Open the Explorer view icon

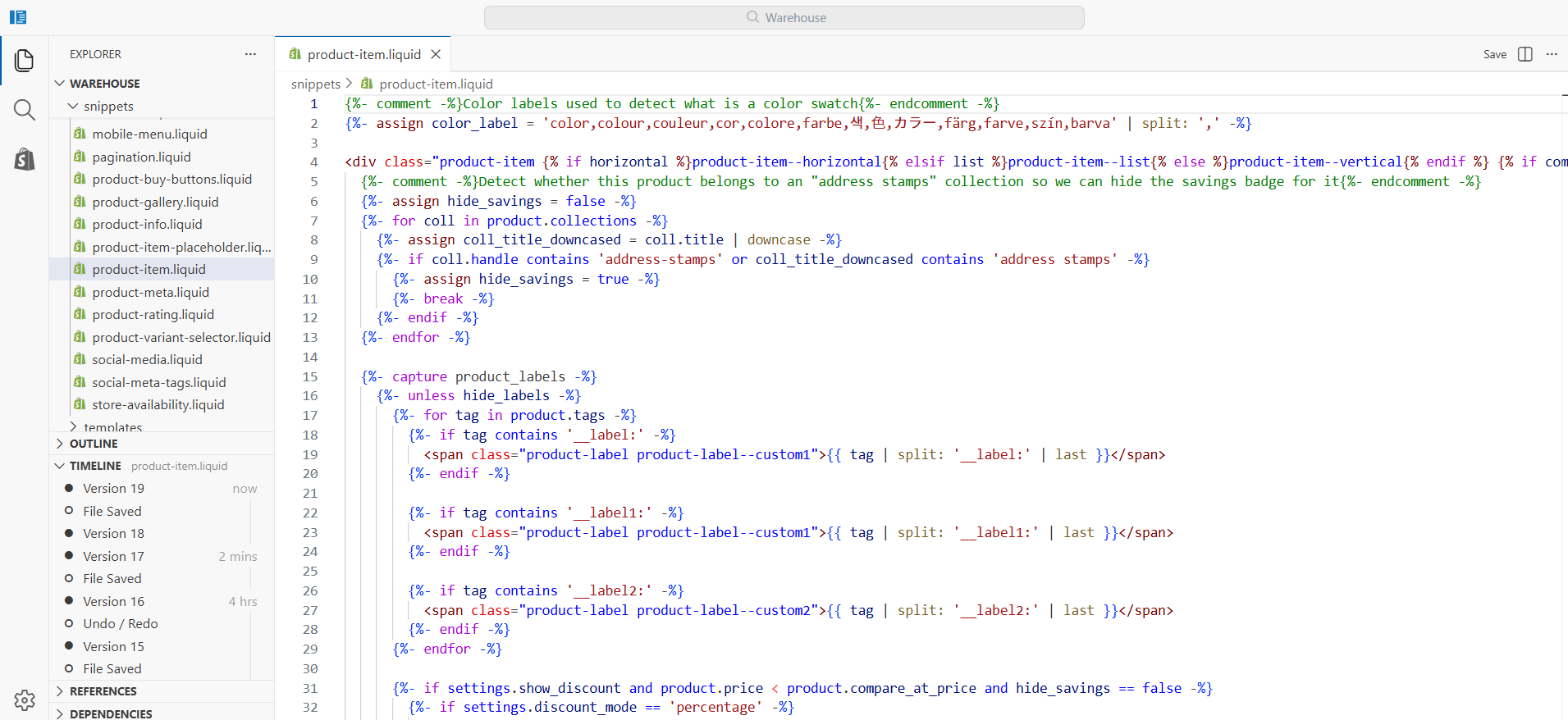(x=25, y=60)
